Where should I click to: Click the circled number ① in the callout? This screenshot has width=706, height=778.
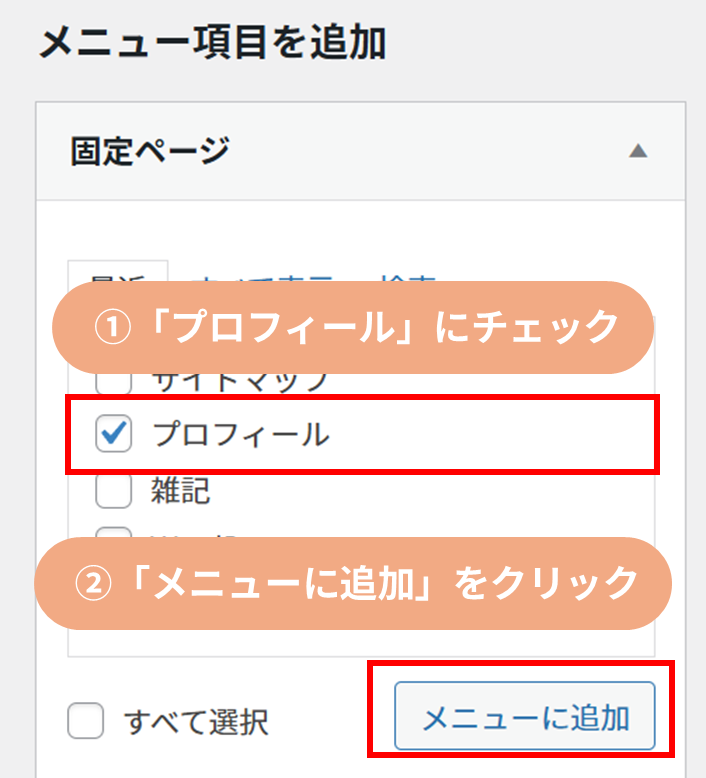(109, 328)
